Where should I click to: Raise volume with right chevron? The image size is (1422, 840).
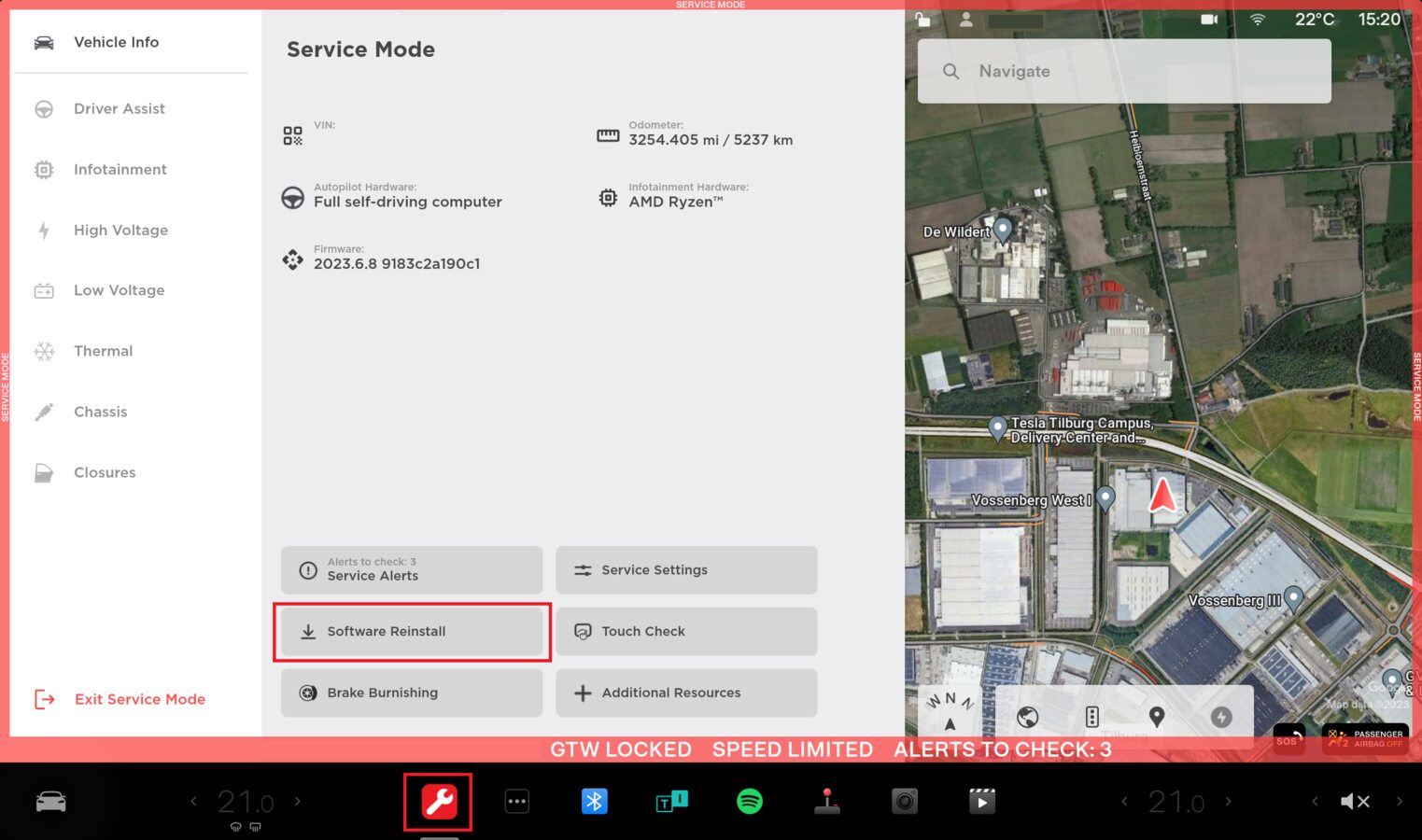(x=1399, y=801)
